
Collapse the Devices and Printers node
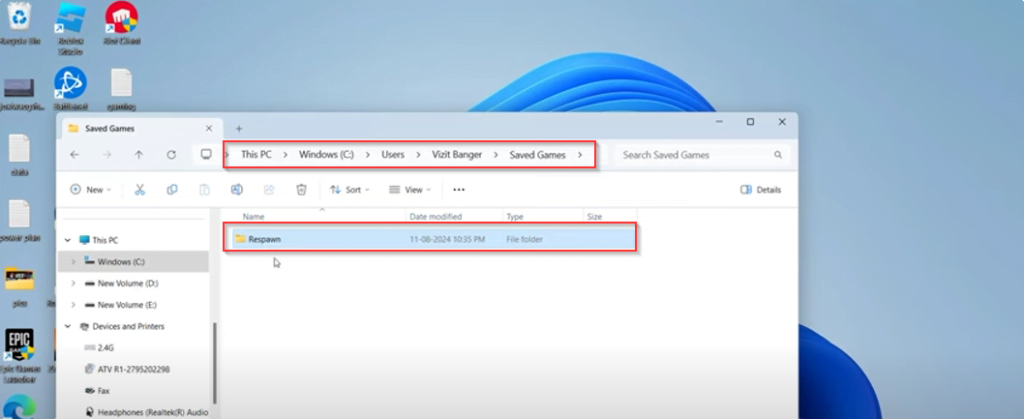pos(68,326)
